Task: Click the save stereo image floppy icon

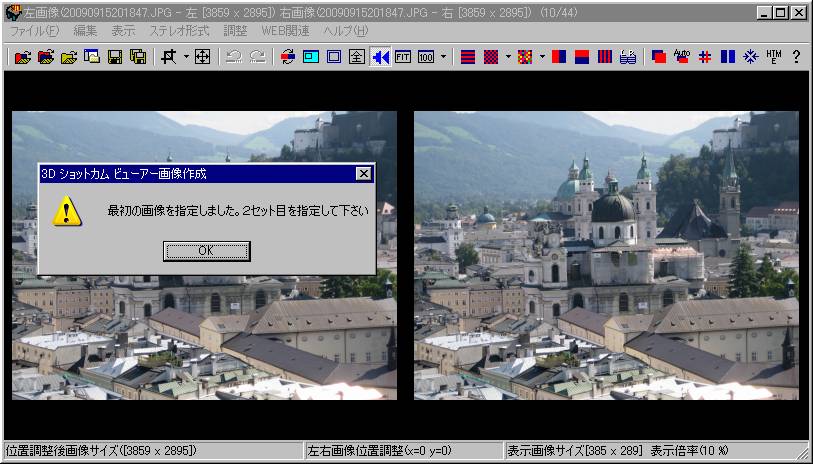Action: [113, 57]
